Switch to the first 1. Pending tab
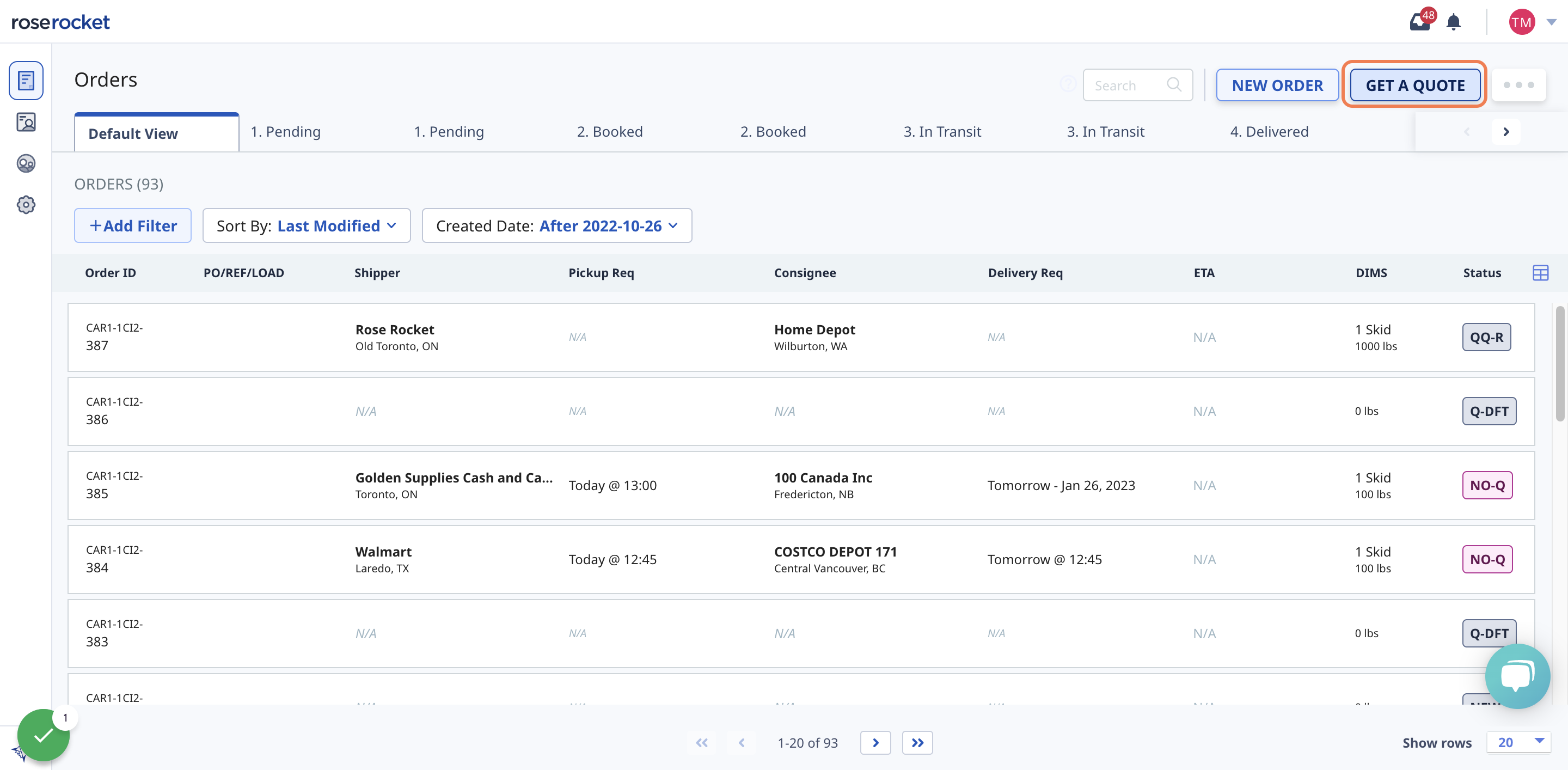Viewport: 1568px width, 770px height. coord(285,131)
